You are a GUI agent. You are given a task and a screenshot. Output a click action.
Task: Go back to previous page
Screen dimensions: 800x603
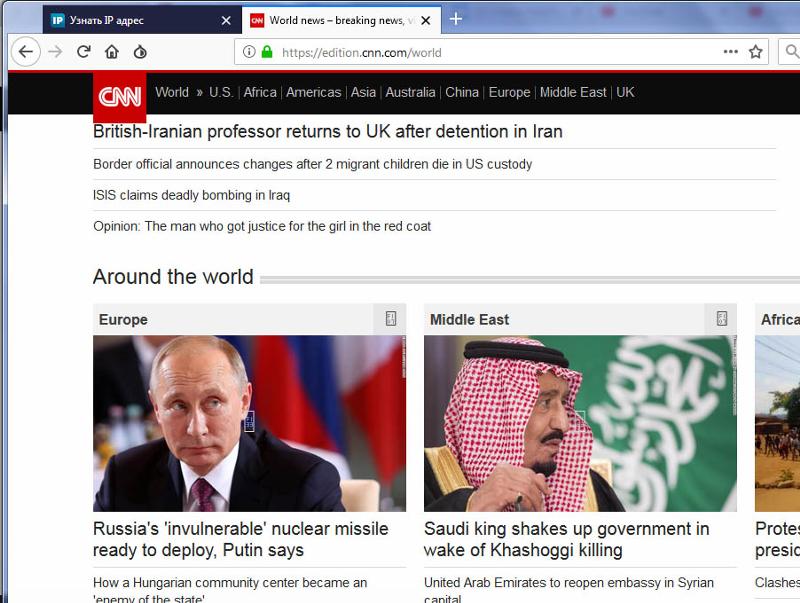pyautogui.click(x=26, y=52)
